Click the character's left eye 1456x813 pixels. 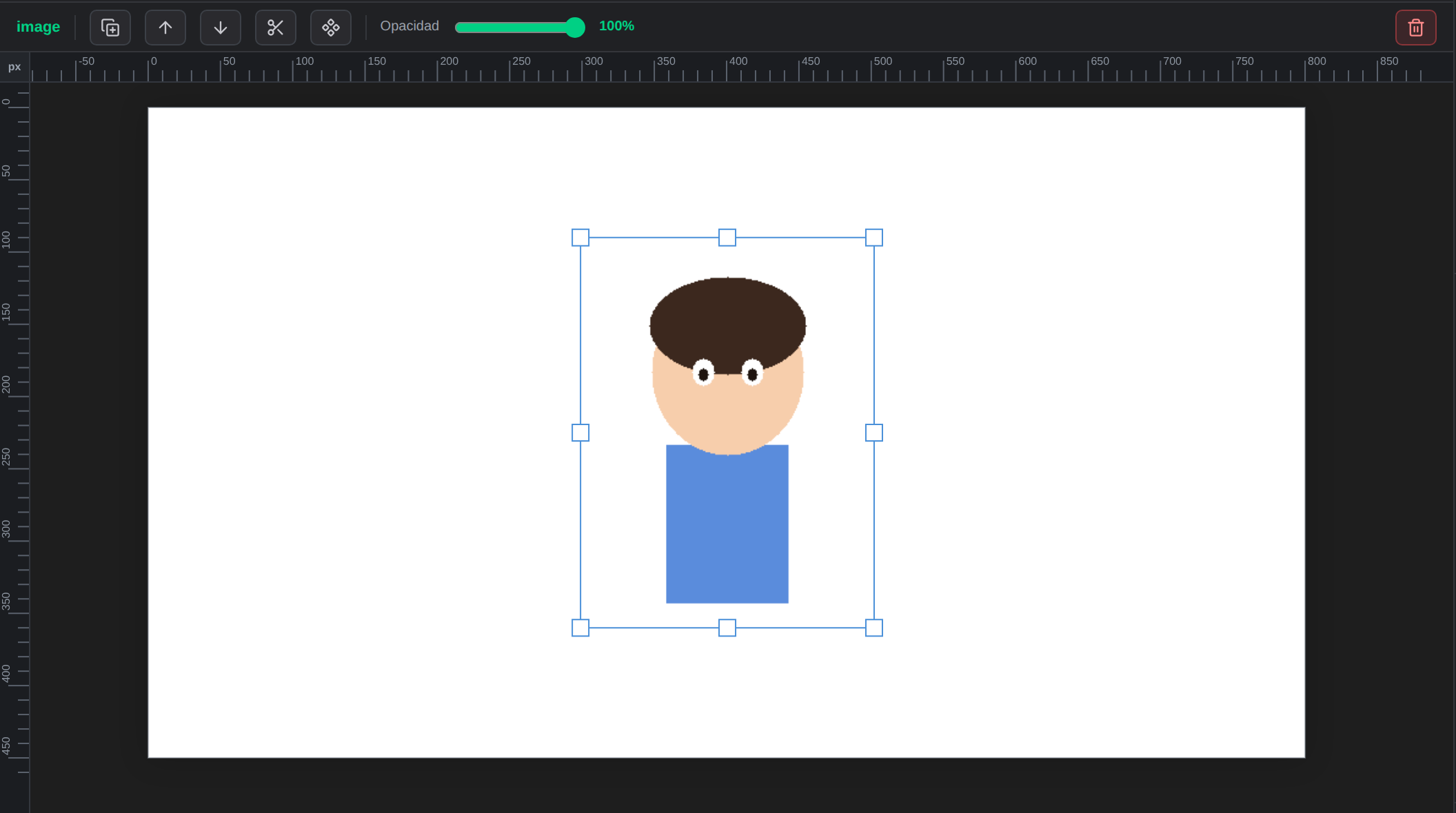click(x=703, y=373)
